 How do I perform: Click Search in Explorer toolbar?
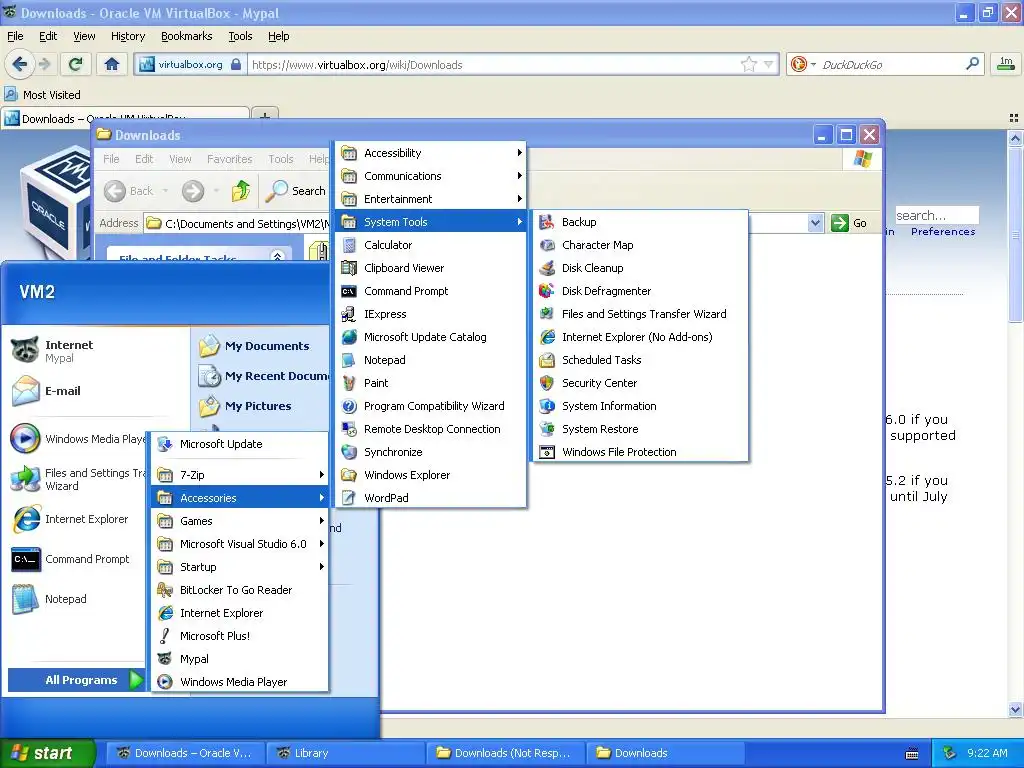(x=296, y=191)
